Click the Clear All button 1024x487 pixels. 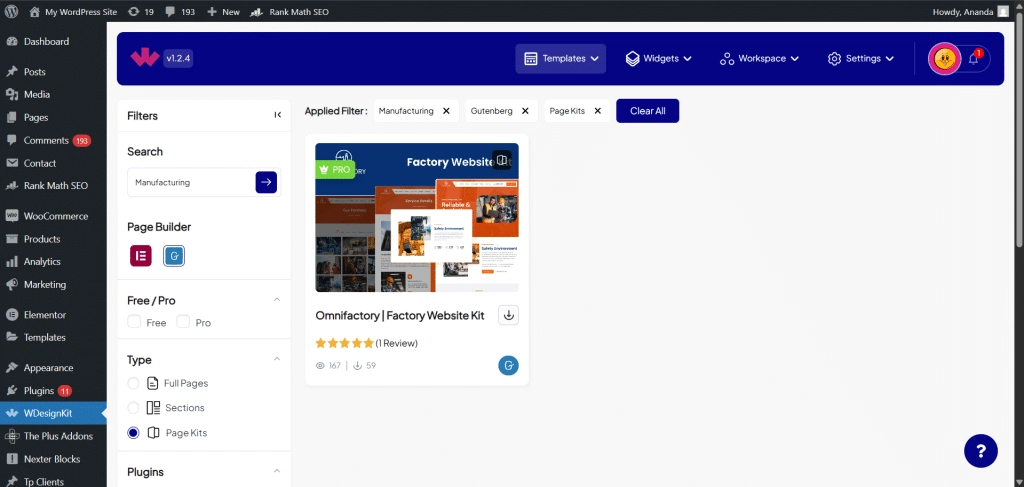pos(648,111)
